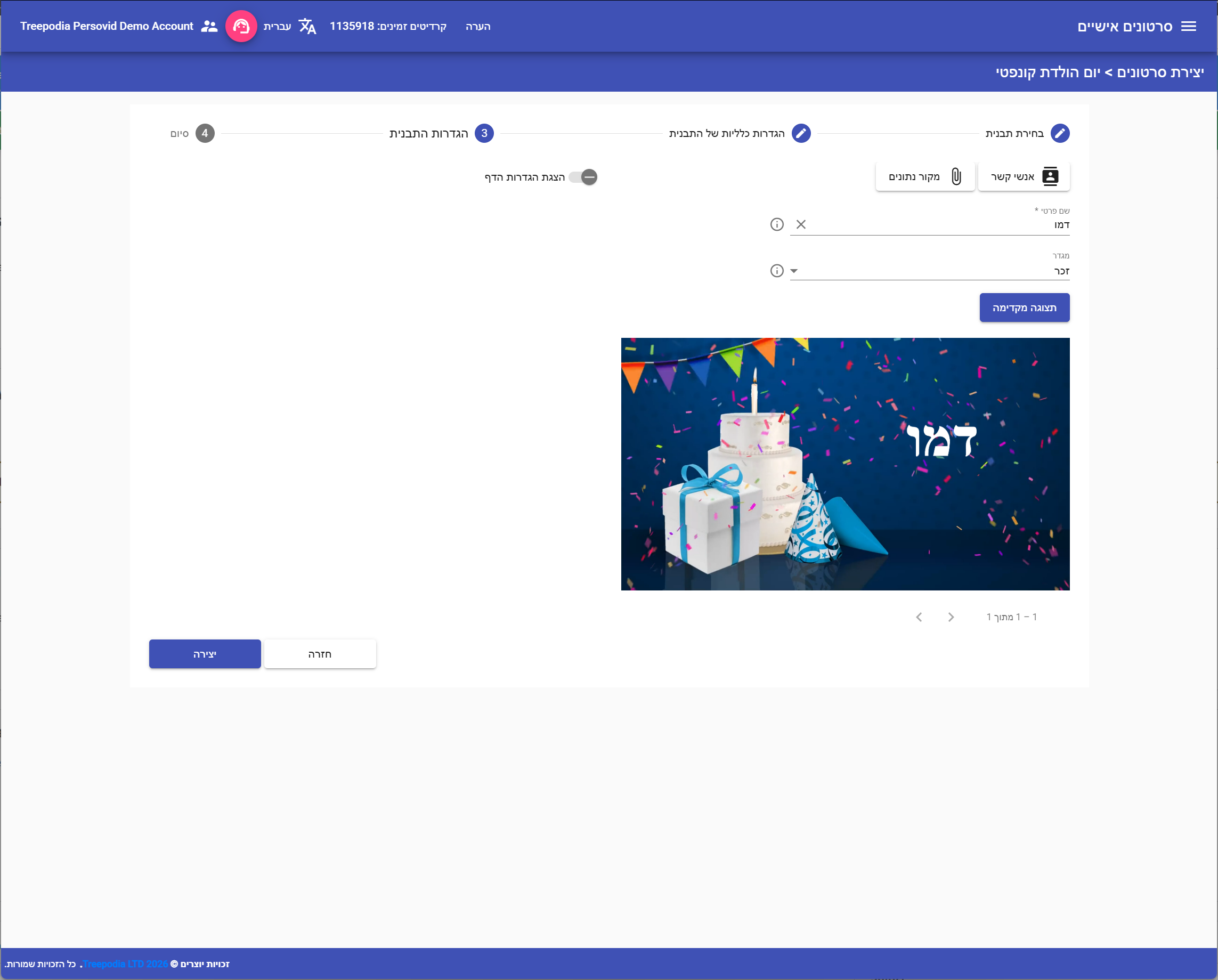Expand the מגדר dropdown arrow

(794, 271)
